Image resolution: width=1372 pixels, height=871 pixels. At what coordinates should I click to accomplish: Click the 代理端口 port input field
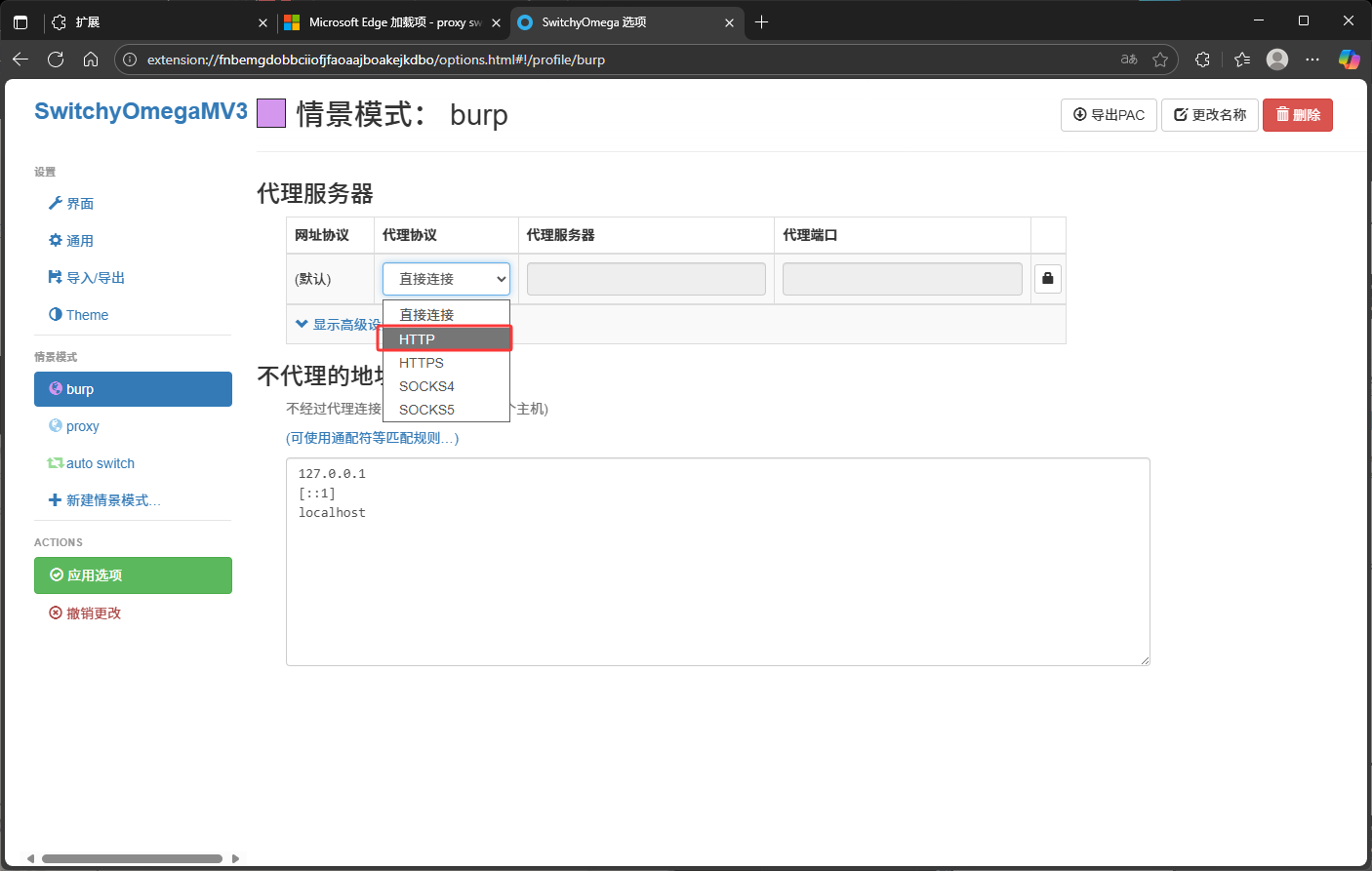[903, 279]
